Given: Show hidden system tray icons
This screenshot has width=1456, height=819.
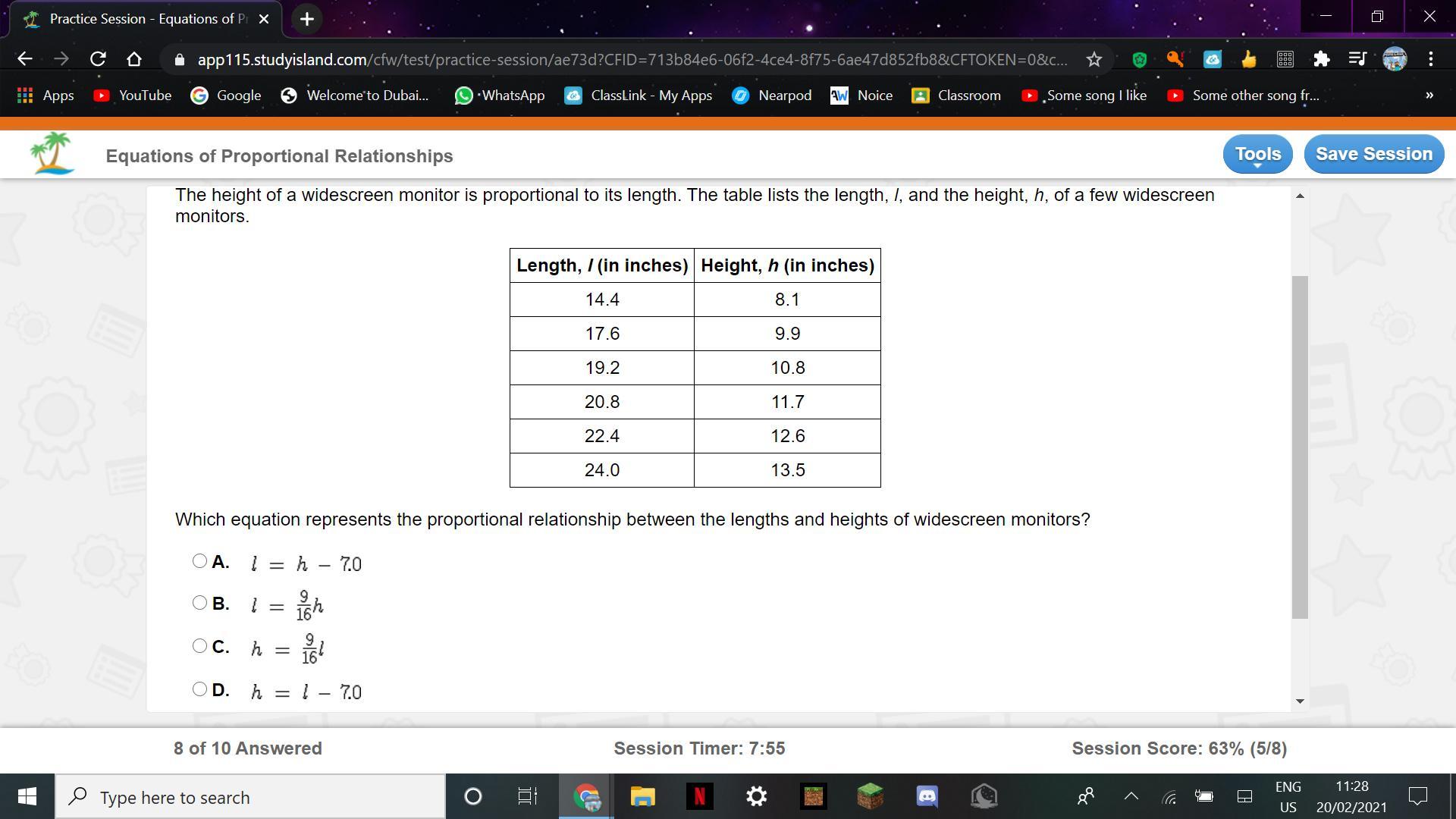Looking at the screenshot, I should 1131,796.
